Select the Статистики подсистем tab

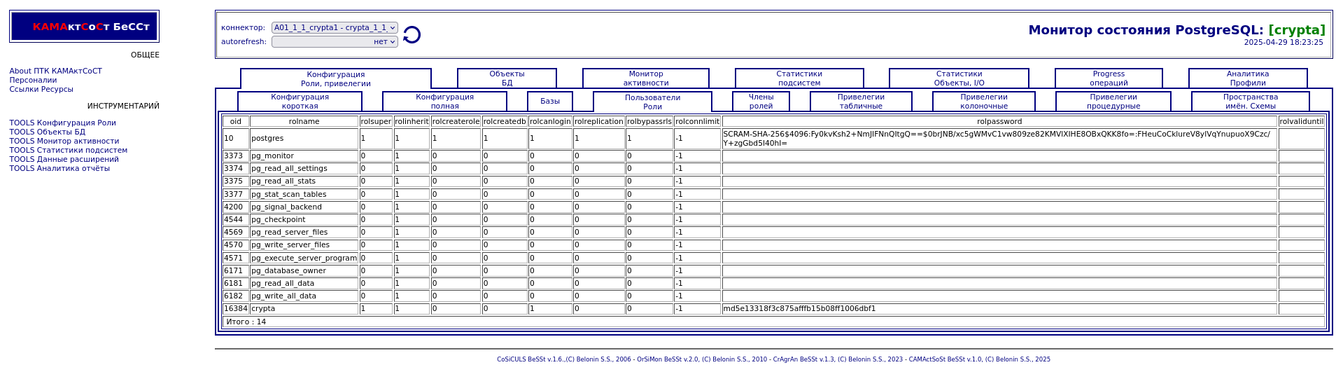[799, 78]
